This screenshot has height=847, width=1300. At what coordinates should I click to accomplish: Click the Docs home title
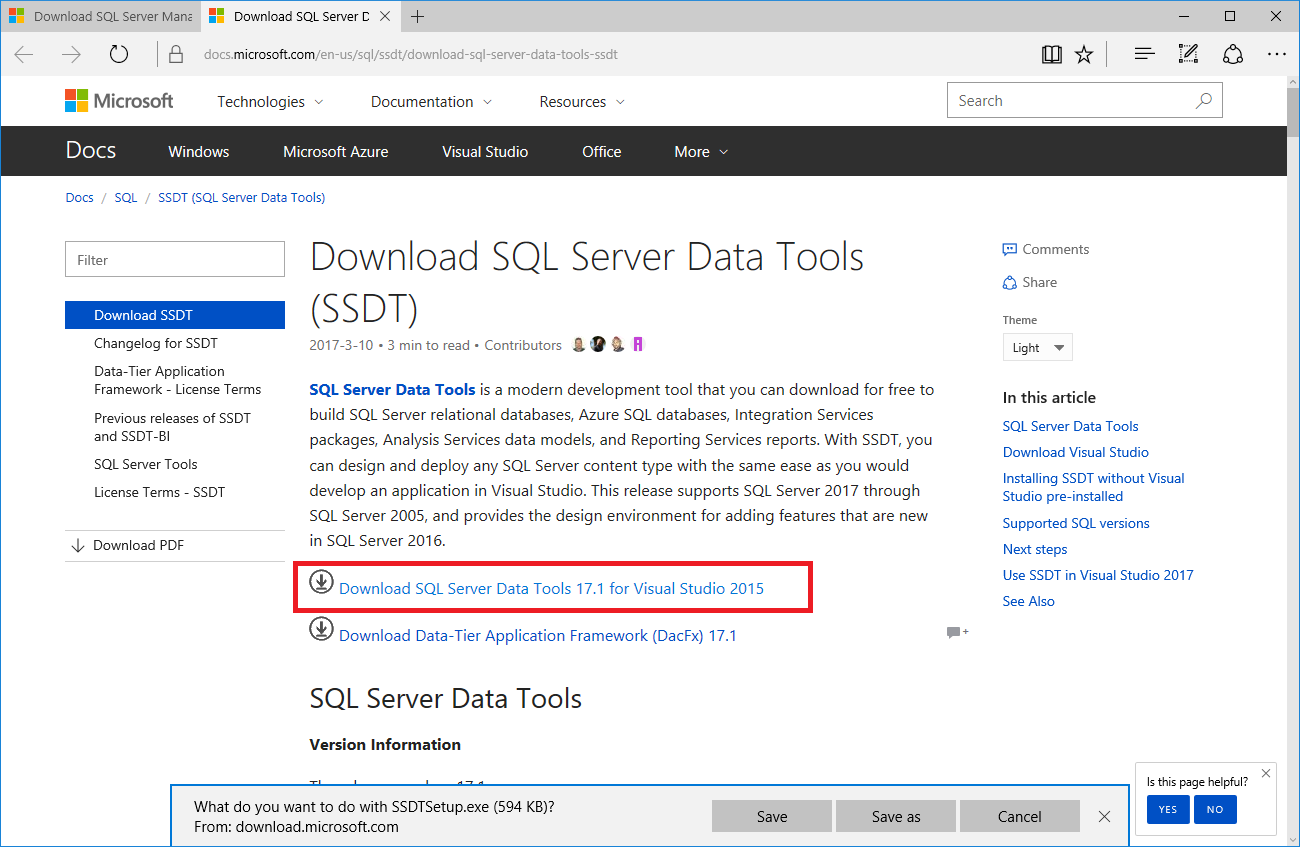coord(91,150)
